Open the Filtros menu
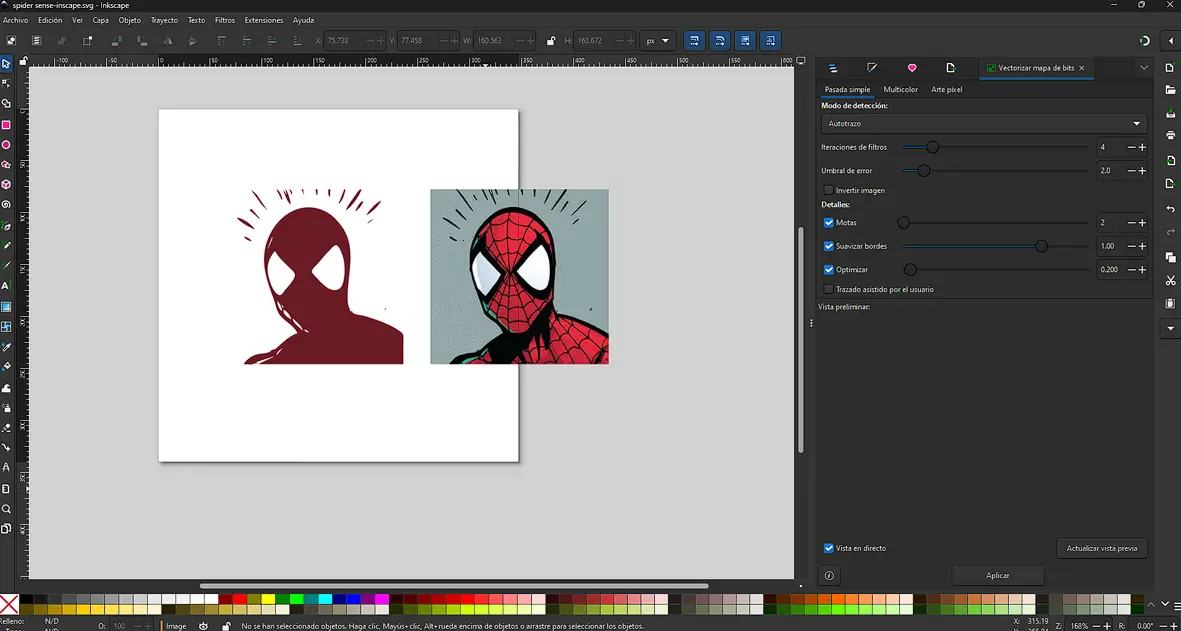This screenshot has height=631, width=1181. (224, 19)
